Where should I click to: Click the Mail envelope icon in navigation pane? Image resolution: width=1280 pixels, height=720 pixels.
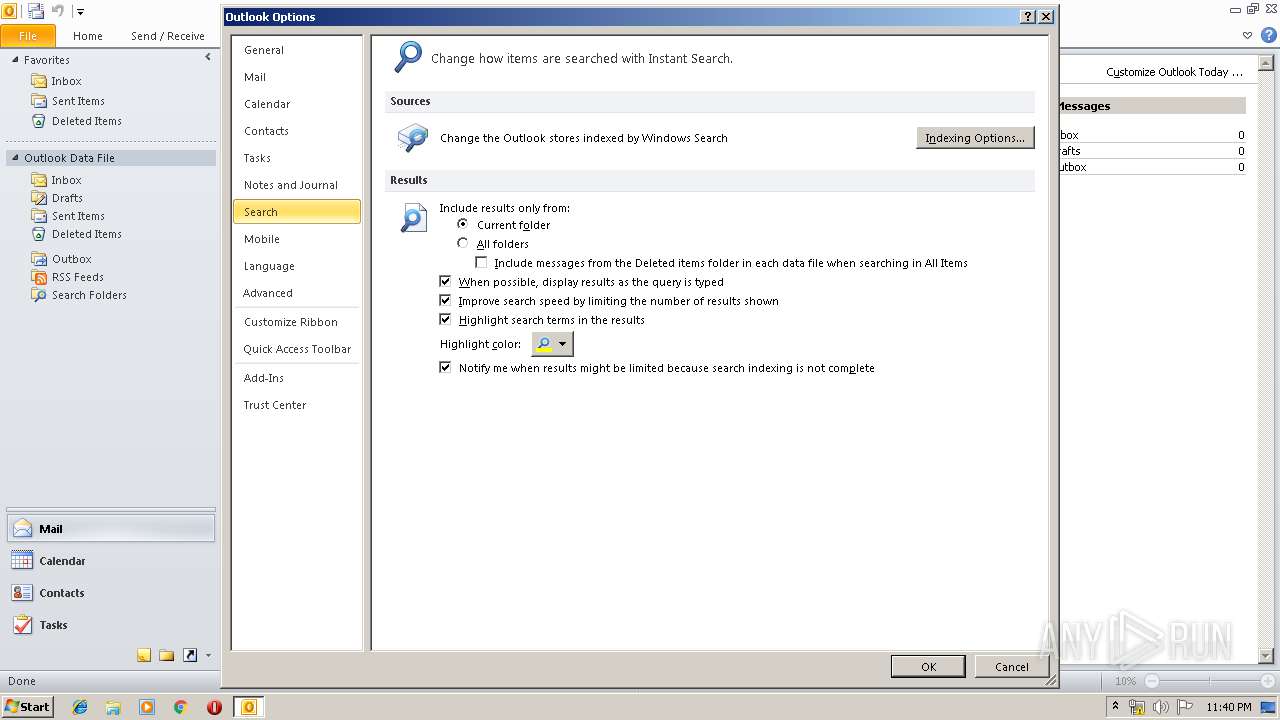pos(22,529)
